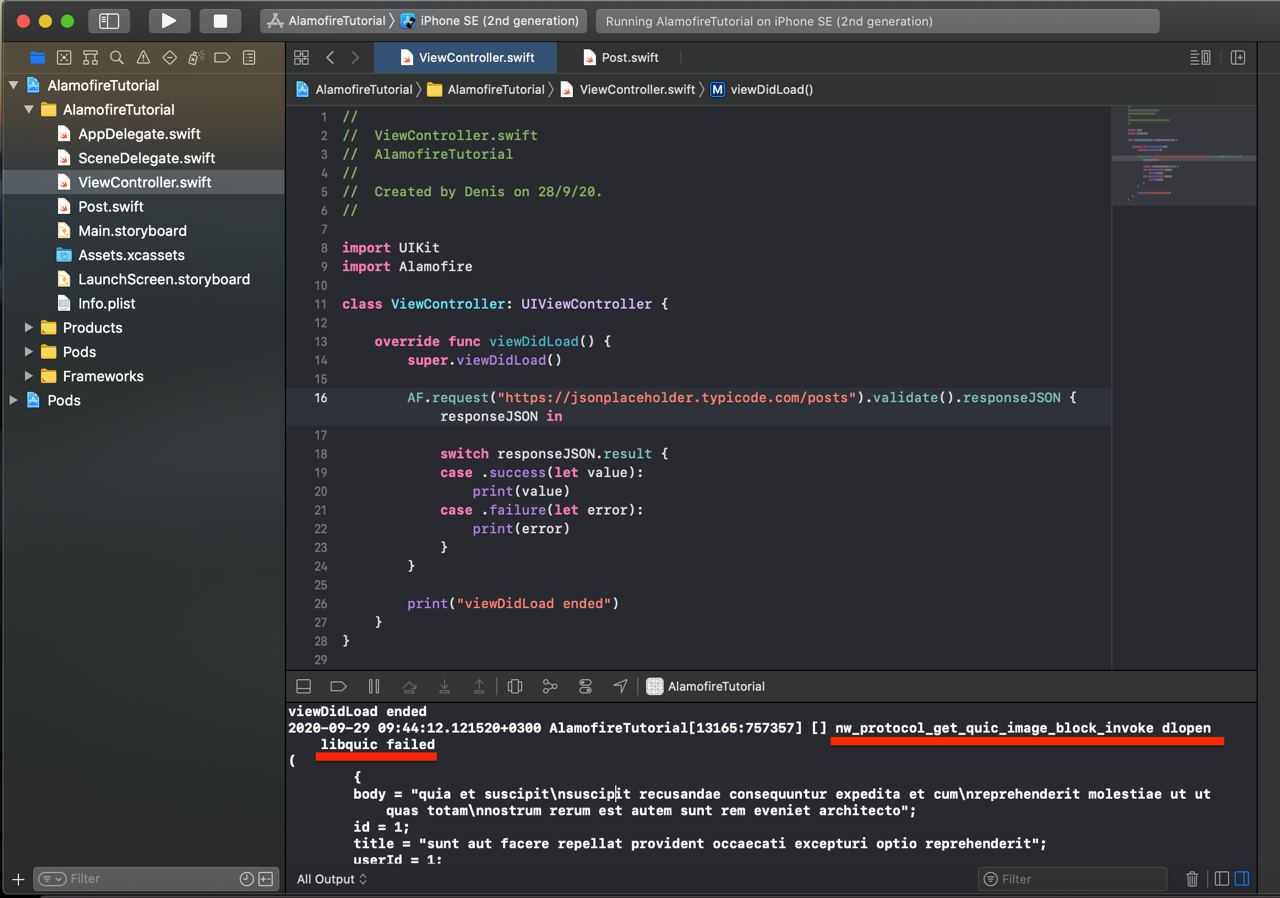Open the Find navigator magnifier icon

pyautogui.click(x=117, y=57)
